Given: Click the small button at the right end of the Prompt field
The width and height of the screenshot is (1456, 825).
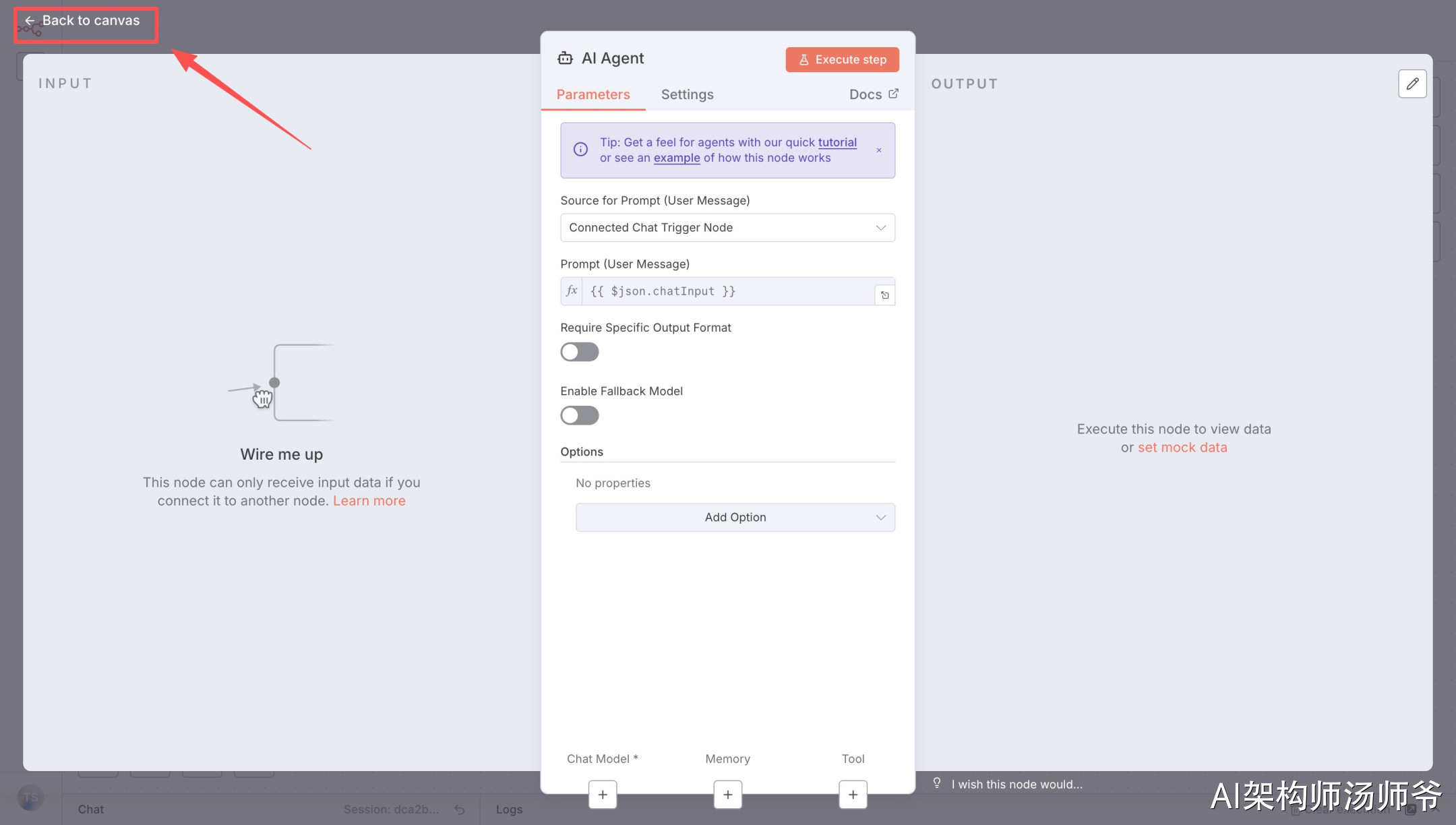Looking at the screenshot, I should pos(884,295).
